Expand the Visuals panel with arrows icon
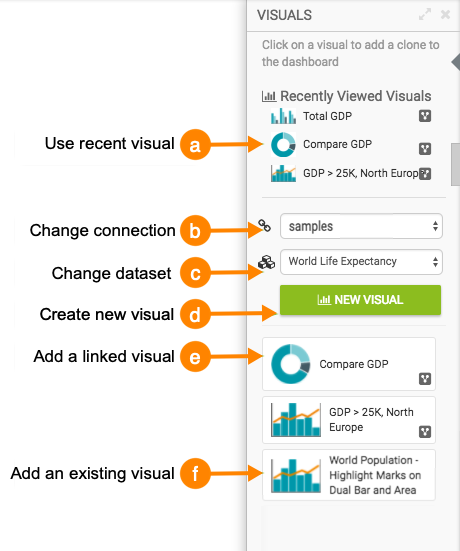Viewport: 460px width, 551px height. [x=425, y=15]
